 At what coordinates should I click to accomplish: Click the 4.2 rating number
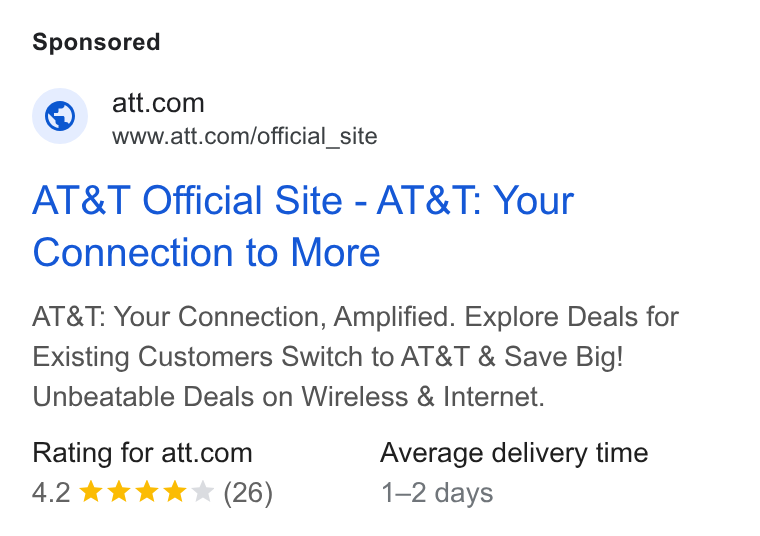coord(51,493)
